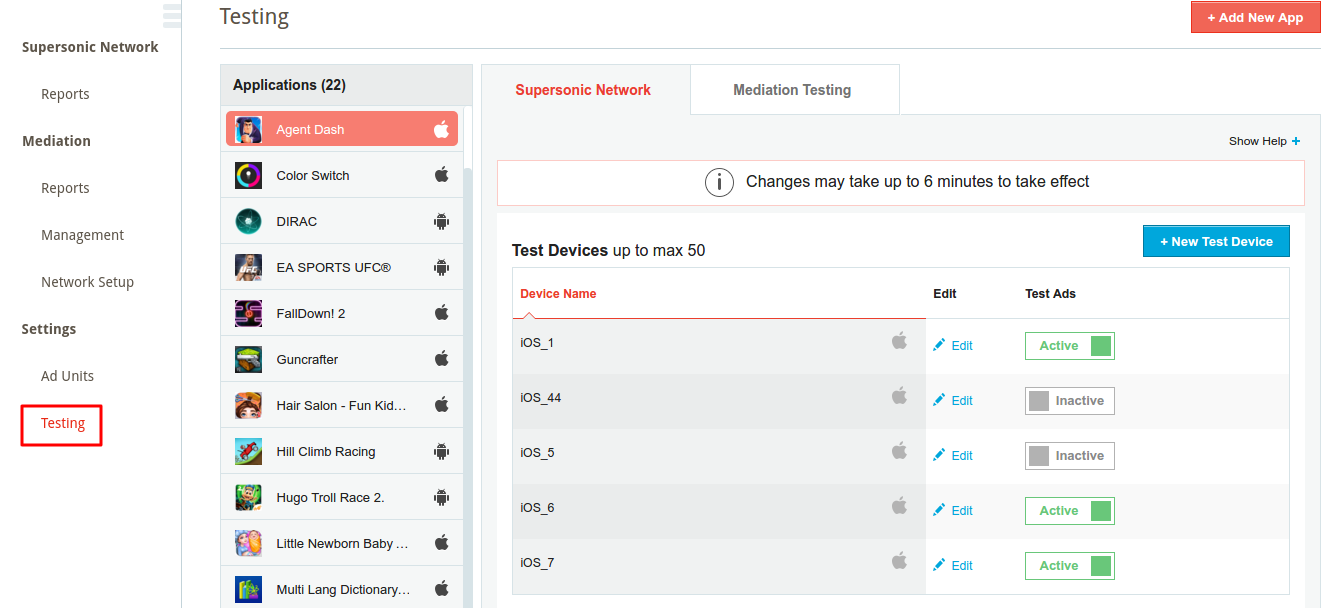
Task: Click the pencil icon for iOS_1
Action: pos(939,345)
